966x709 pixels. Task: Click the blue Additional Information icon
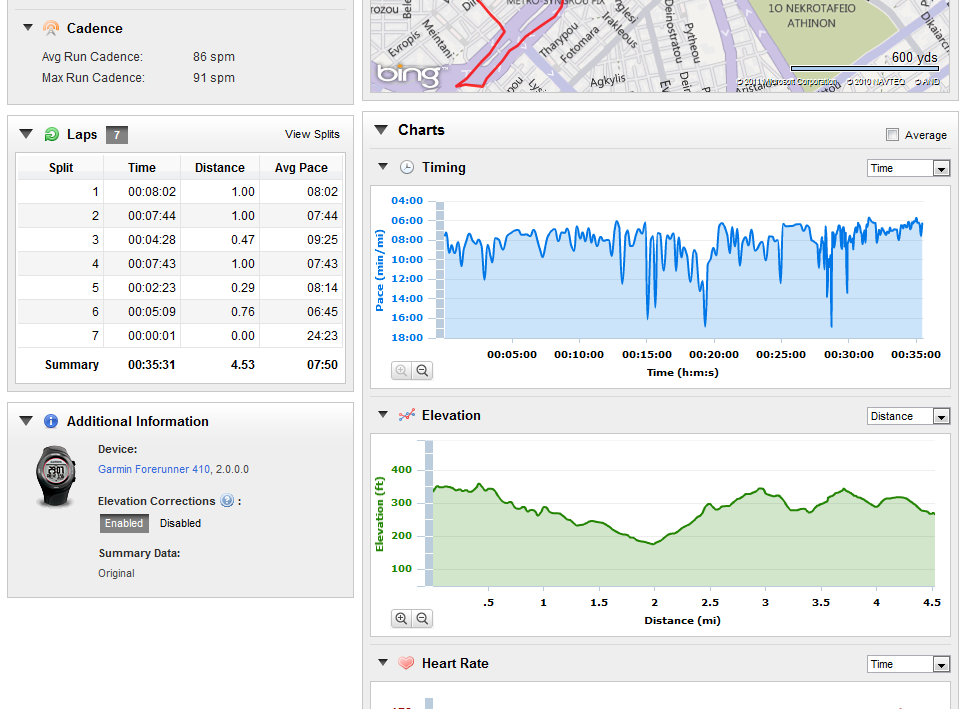(x=51, y=421)
